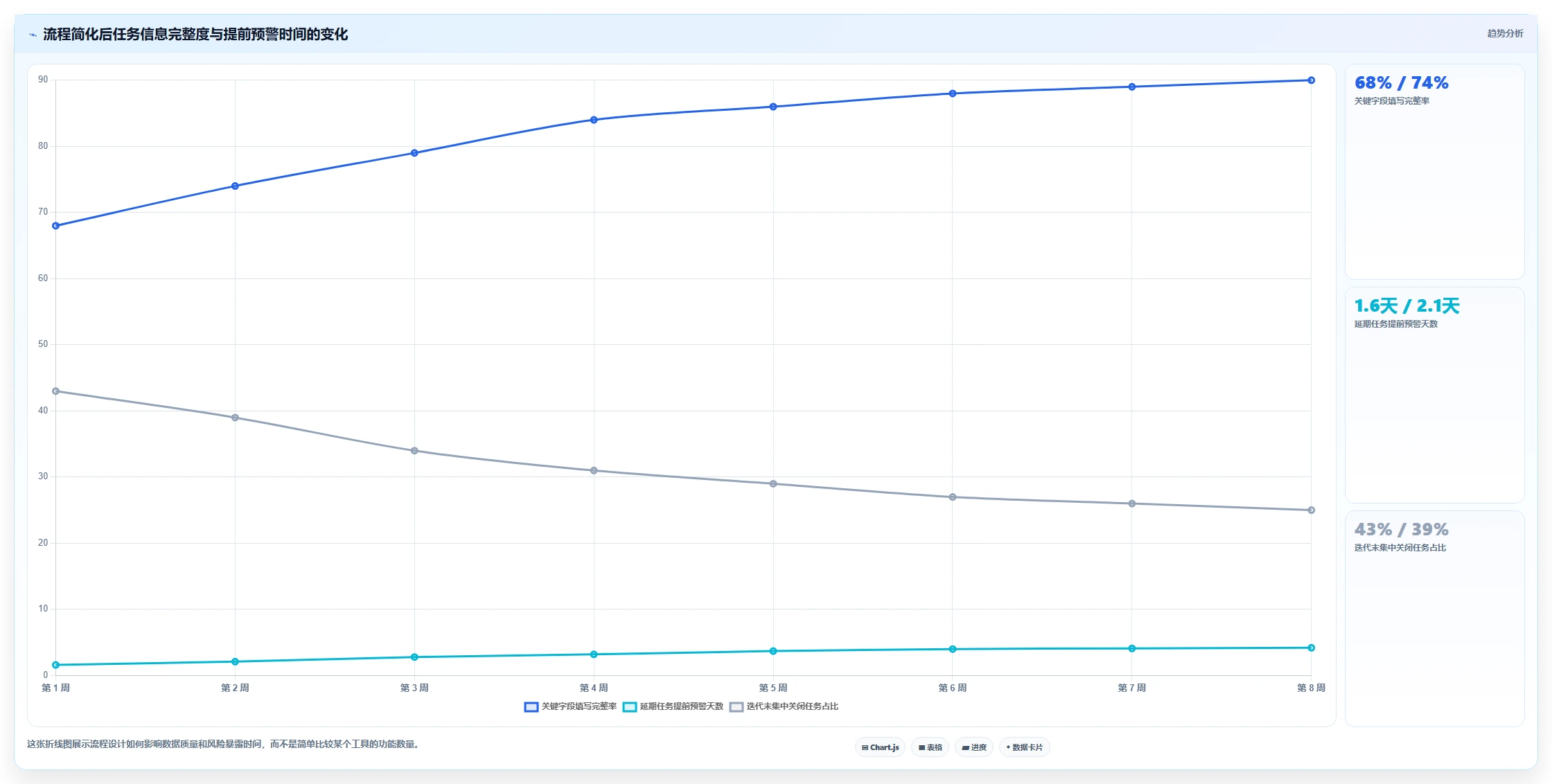The width and height of the screenshot is (1552, 784).
Task: Pick the teal line point at 第 5 周
Action: 773,651
